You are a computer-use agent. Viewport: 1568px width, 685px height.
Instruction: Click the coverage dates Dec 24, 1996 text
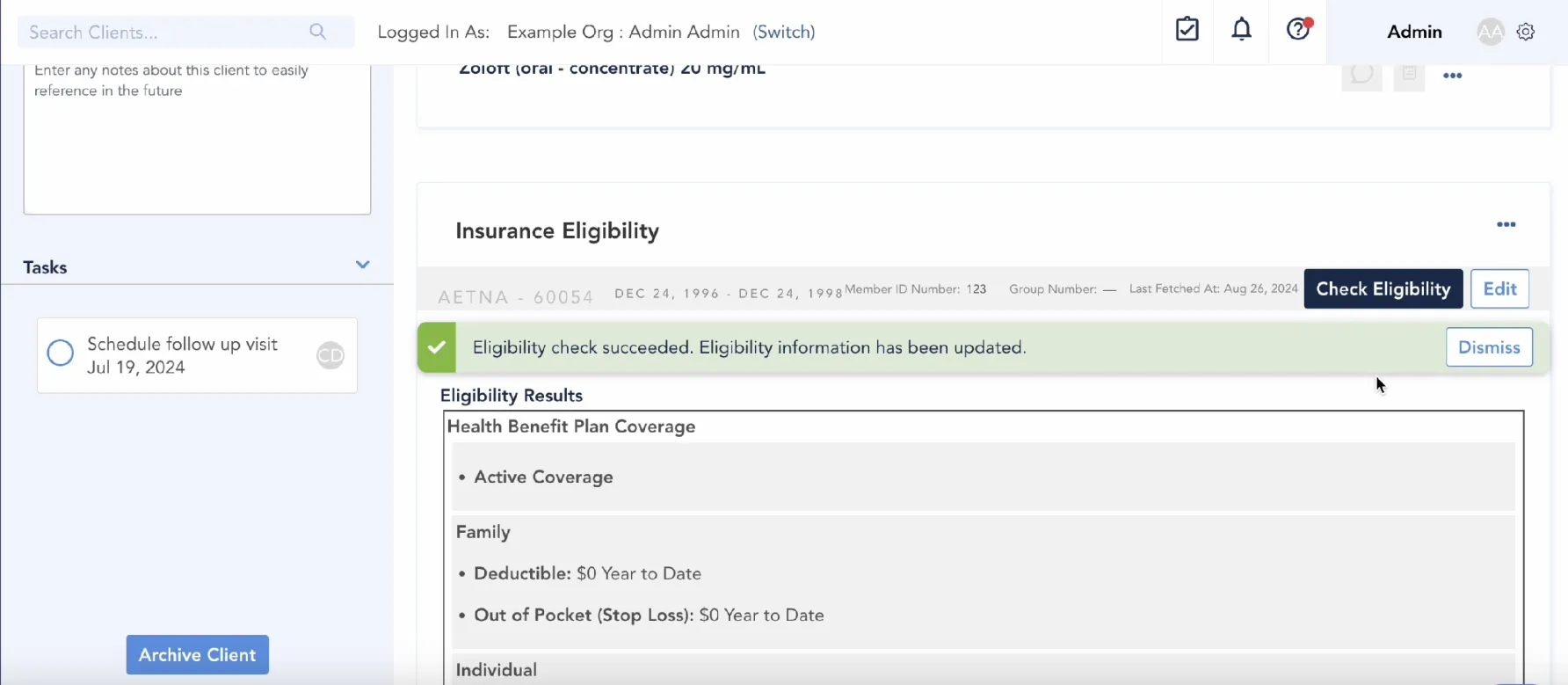[729, 294]
